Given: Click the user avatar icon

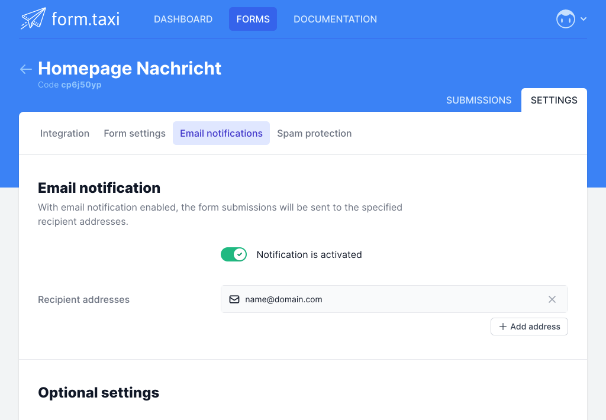Looking at the screenshot, I should coord(566,19).
